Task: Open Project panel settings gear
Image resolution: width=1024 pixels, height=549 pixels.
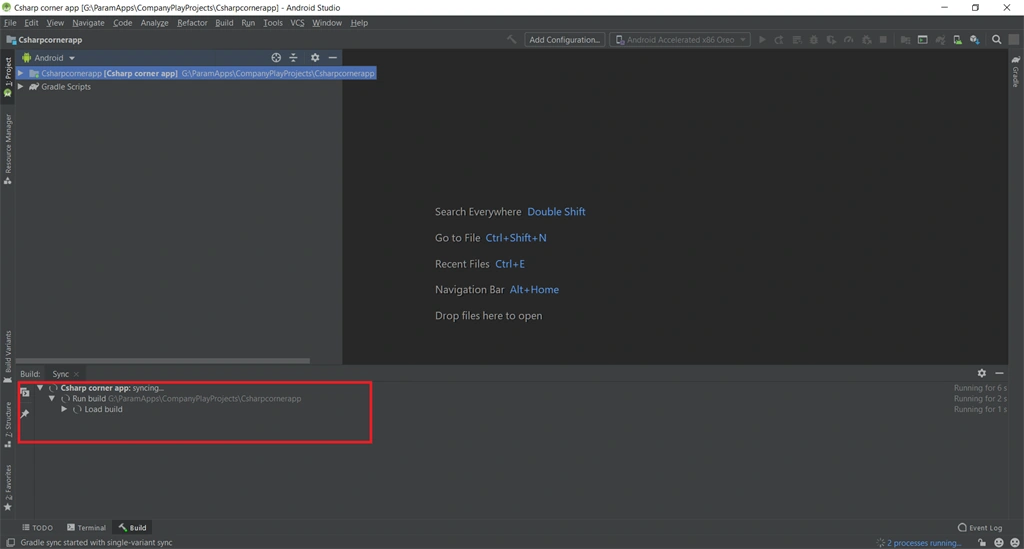Action: click(315, 57)
